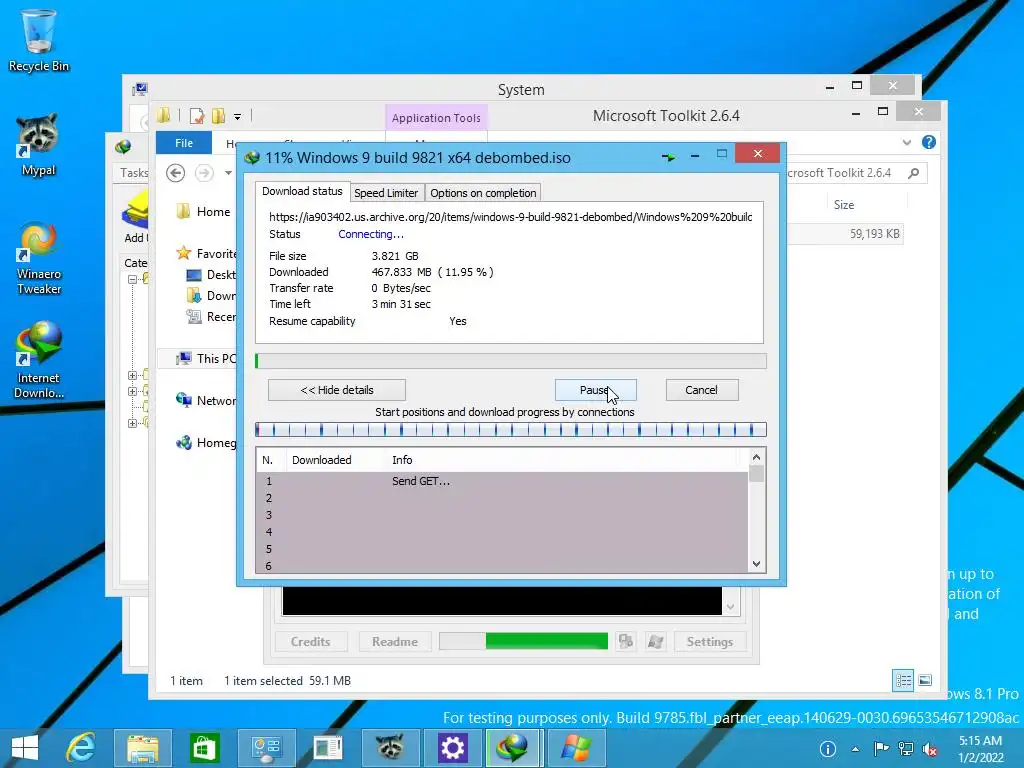Open the Options on completion tab
Viewport: 1024px width, 768px height.
pyautogui.click(x=483, y=193)
